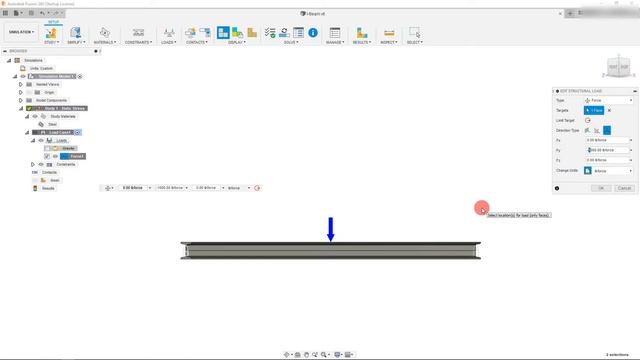The width and height of the screenshot is (640, 360).
Task: Click Change Units icon in dialog
Action: click(588, 171)
